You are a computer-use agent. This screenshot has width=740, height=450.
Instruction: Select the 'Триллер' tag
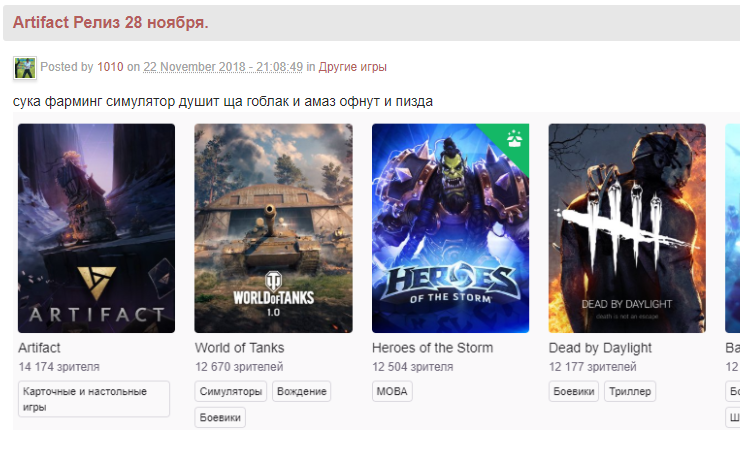(630, 392)
